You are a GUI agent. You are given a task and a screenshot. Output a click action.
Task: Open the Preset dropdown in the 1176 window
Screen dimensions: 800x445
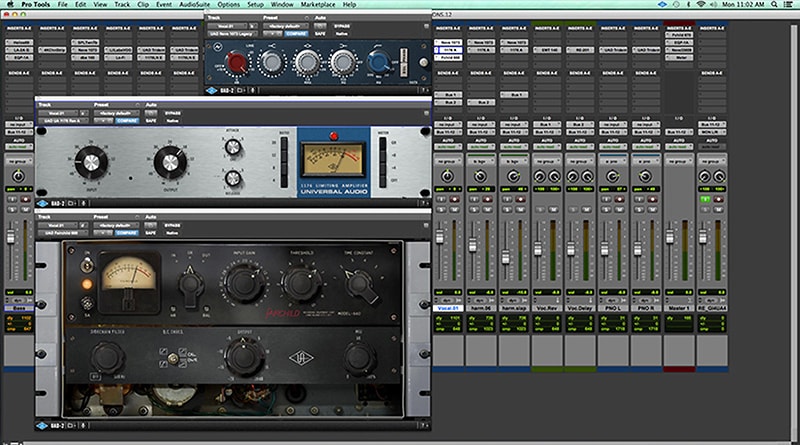116,113
